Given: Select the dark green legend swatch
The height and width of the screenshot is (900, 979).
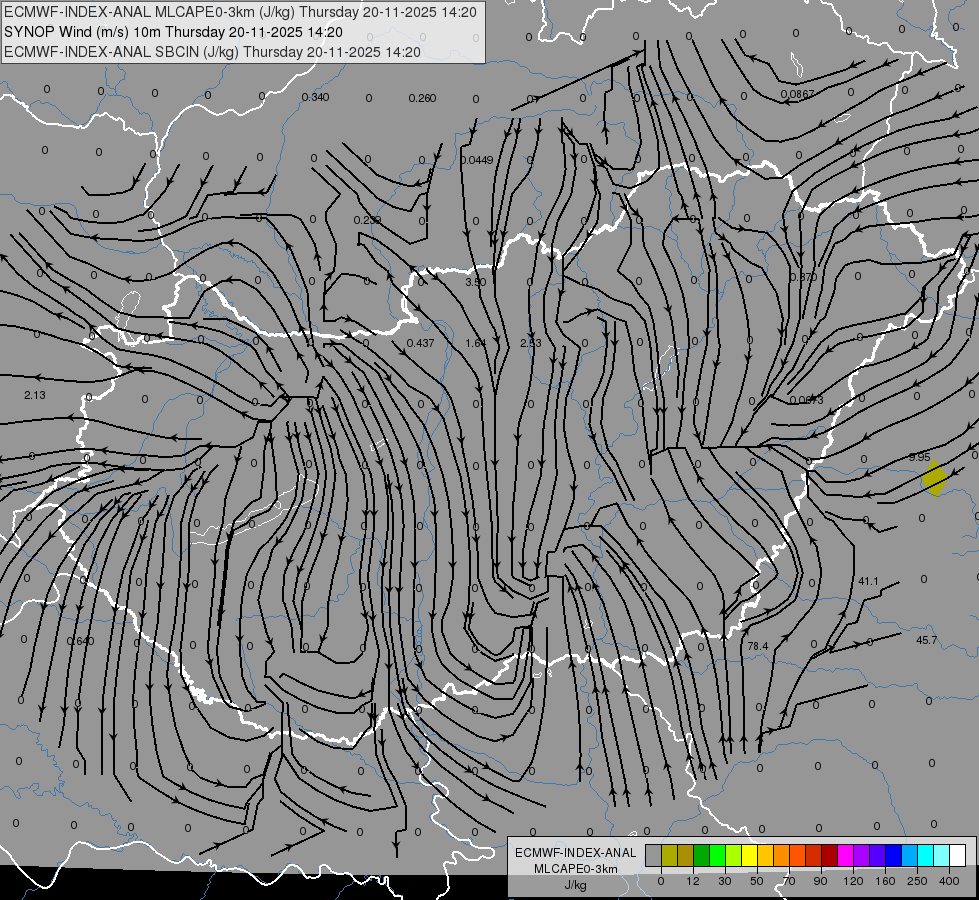Looking at the screenshot, I should [701, 855].
